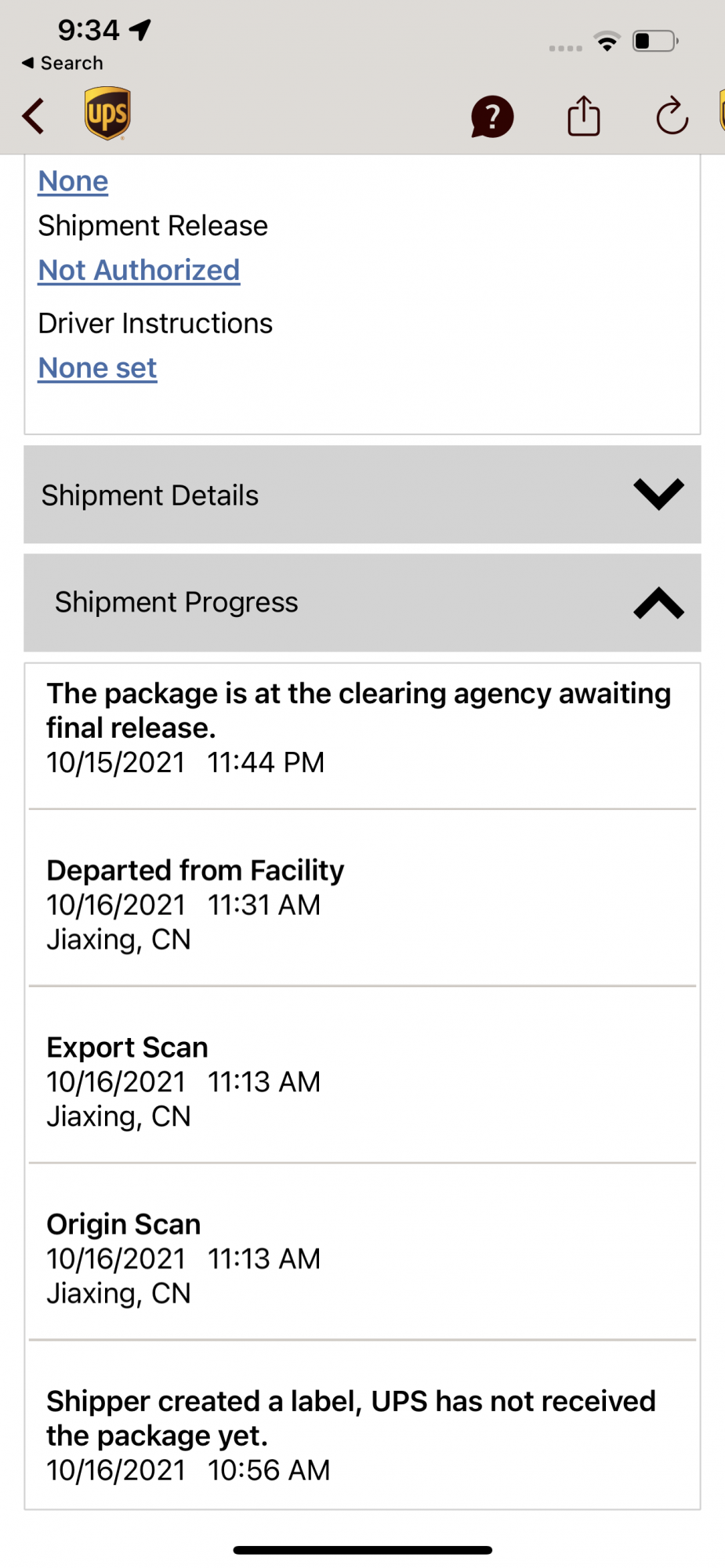The width and height of the screenshot is (725, 1568).
Task: Tap the home indicator bar at bottom
Action: coord(362,1550)
